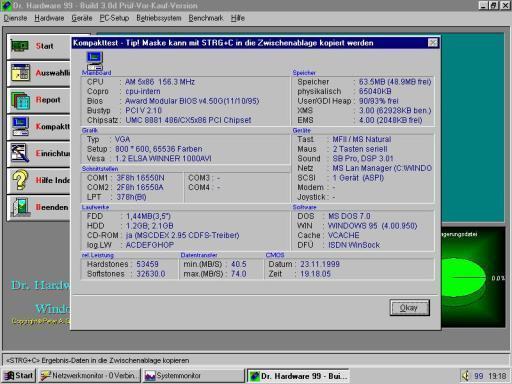The width and height of the screenshot is (512, 384).
Task: Confirm the dialog with Okay button
Action: [x=409, y=307]
